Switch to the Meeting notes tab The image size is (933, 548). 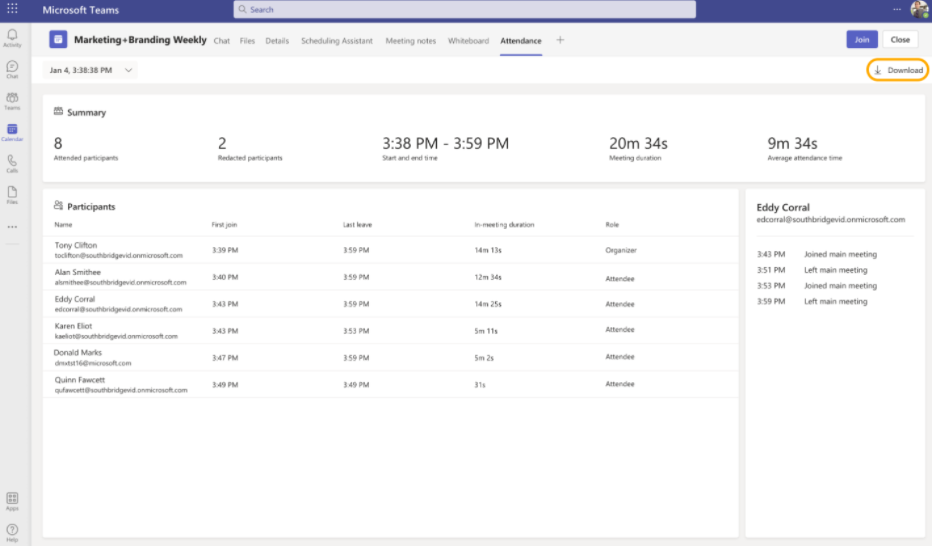(410, 41)
